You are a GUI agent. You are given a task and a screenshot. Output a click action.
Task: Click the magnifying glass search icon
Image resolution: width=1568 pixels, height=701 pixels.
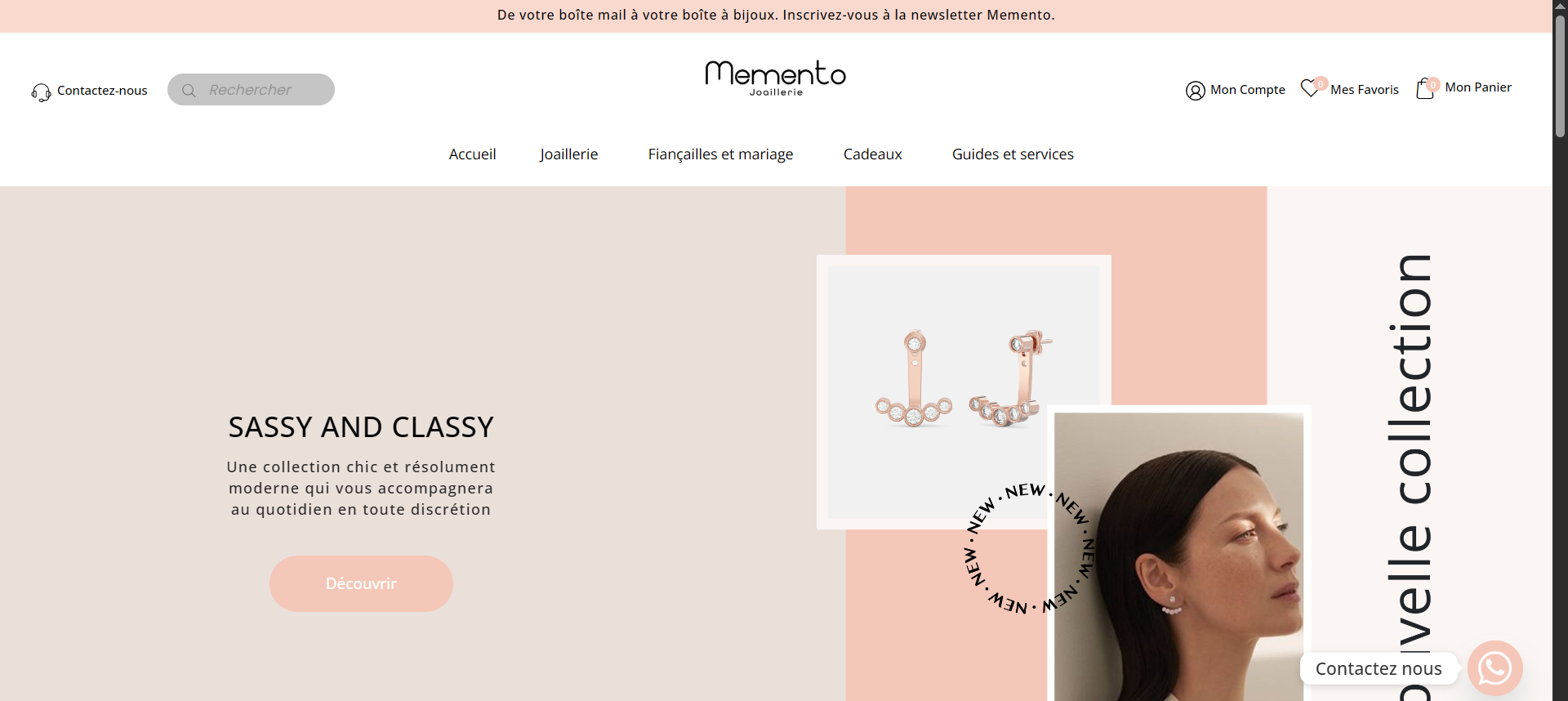(189, 90)
